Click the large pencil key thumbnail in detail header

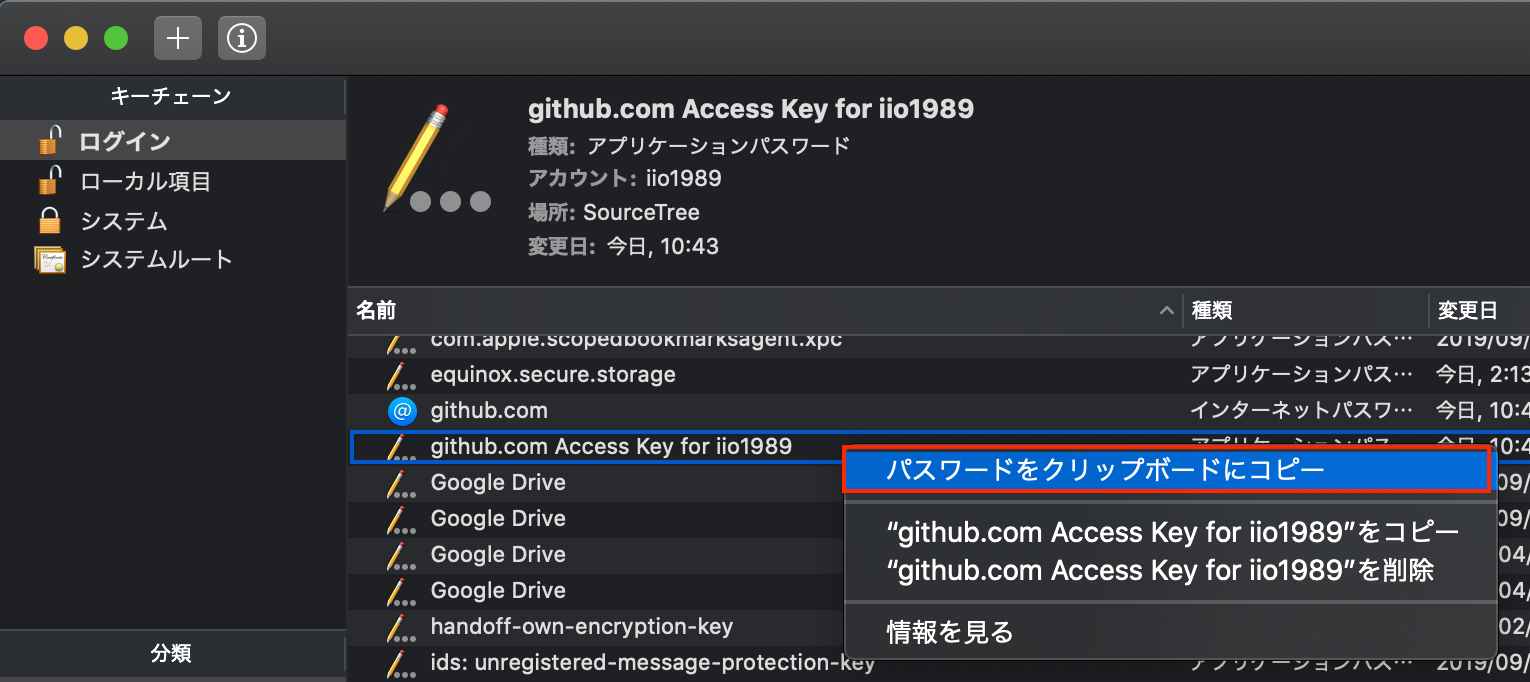point(420,160)
